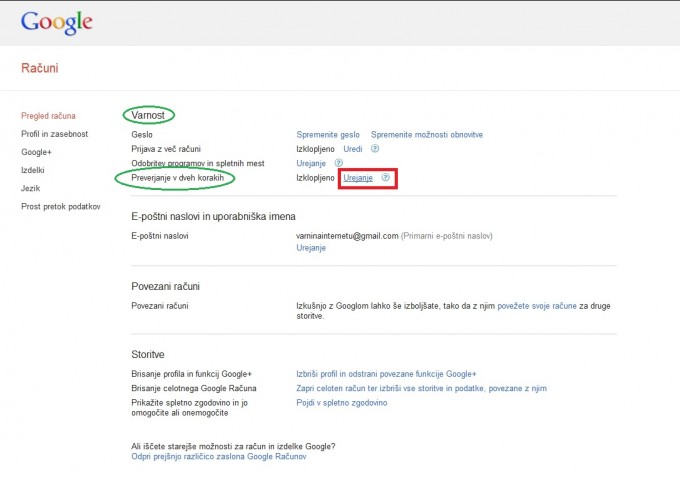Viewport: 680px width, 478px height.
Task: Click E-poštni naslovi in uporabniška imena heading
Action: 213,216
